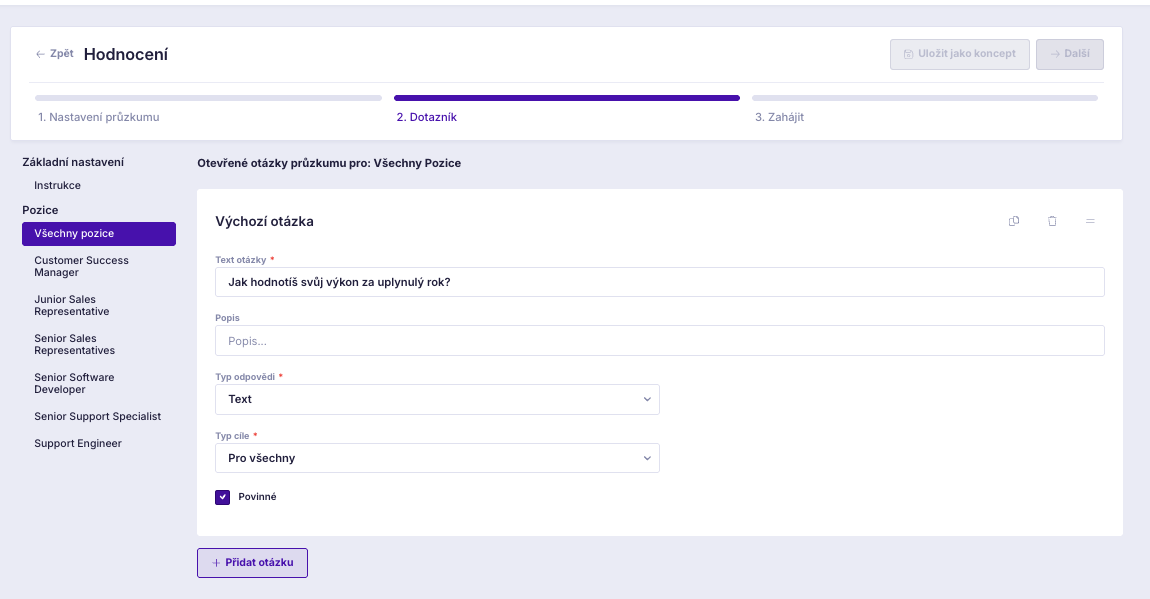1150x599 pixels.
Task: Choose Senior Software Developer position
Action: point(74,383)
